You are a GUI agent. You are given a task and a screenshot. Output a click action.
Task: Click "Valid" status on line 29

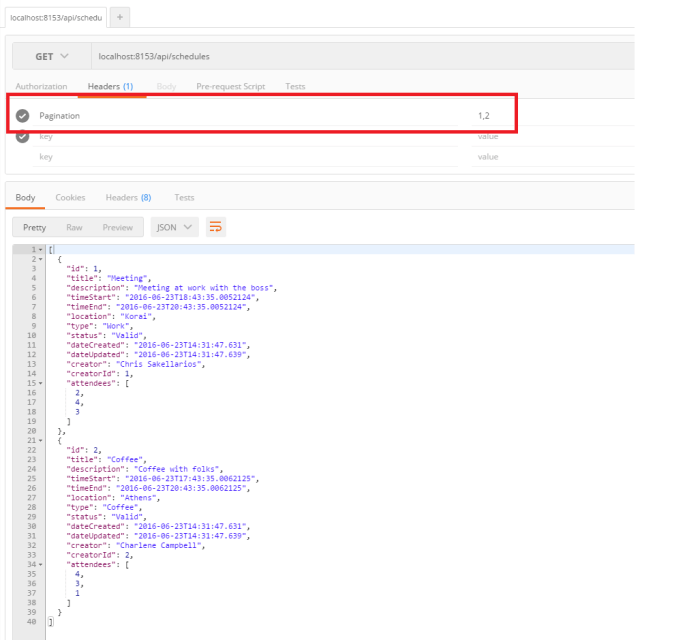pyautogui.click(x=127, y=517)
